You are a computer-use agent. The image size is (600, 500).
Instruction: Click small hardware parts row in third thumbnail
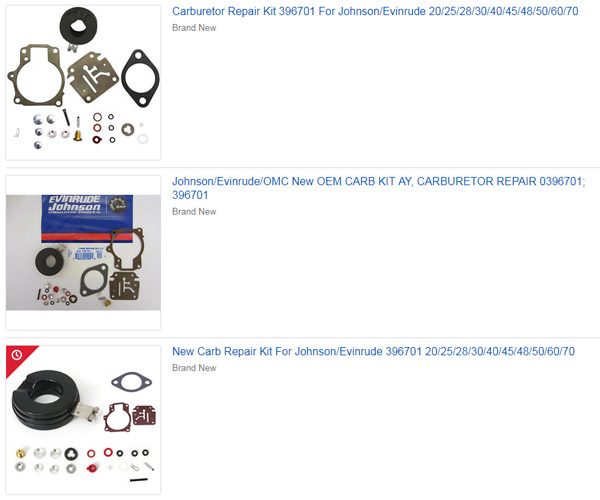[x=84, y=461]
